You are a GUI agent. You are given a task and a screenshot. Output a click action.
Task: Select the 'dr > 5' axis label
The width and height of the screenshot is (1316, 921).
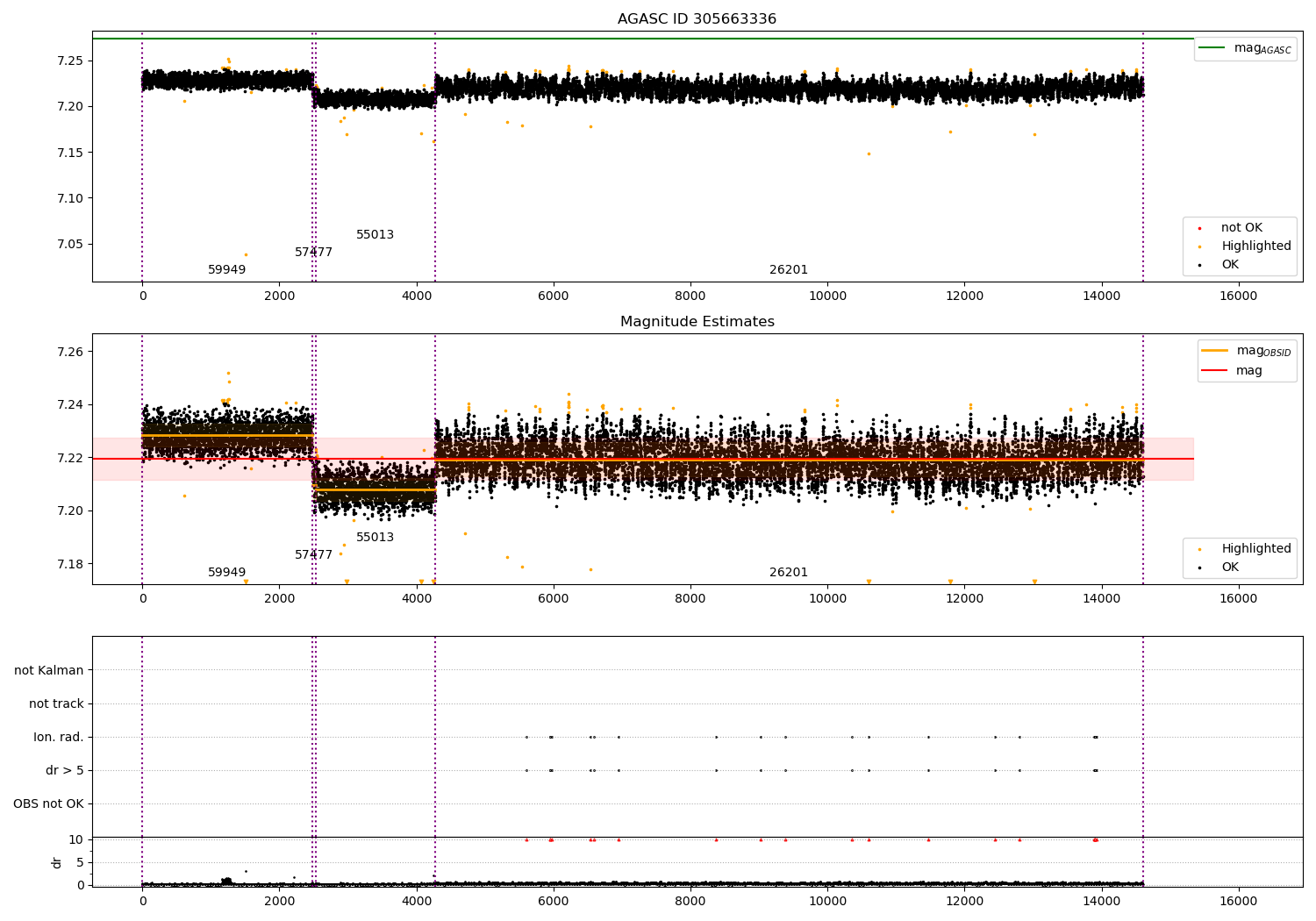(65, 770)
